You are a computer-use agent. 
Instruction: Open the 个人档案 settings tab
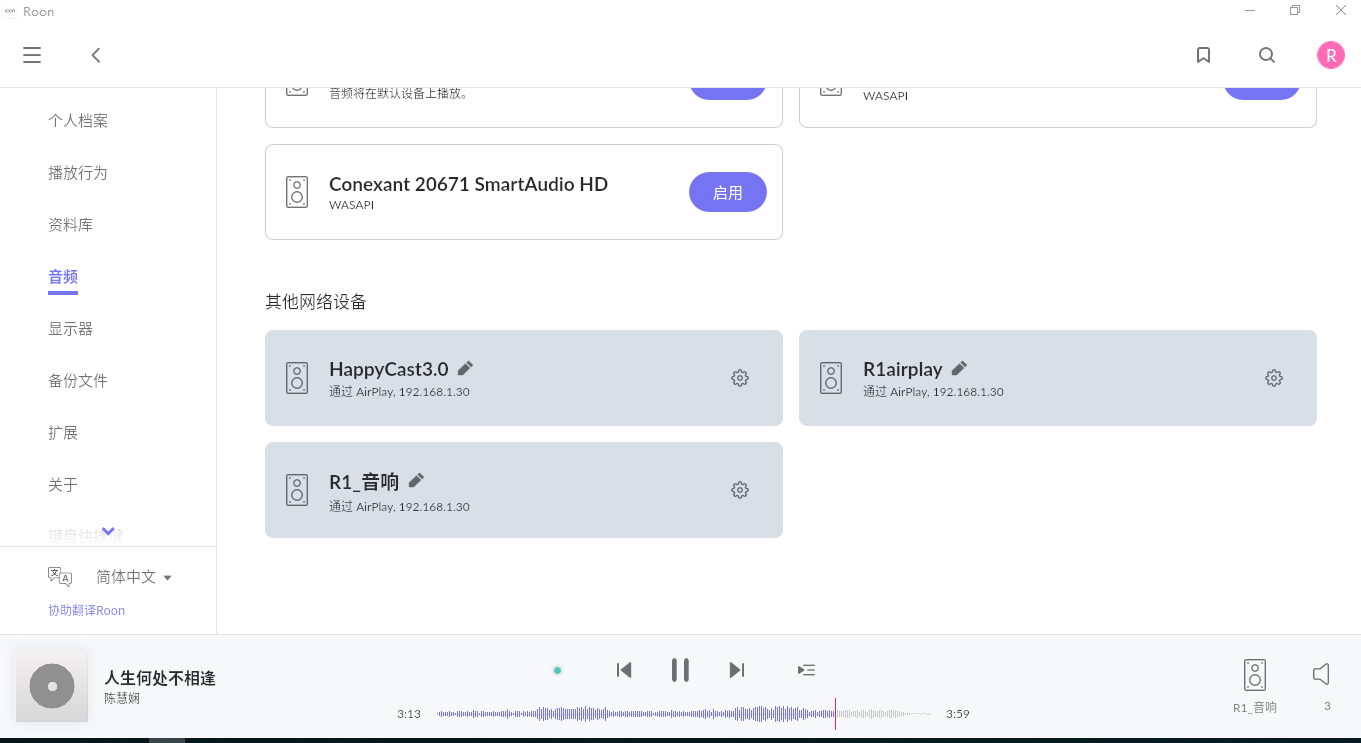(x=78, y=121)
